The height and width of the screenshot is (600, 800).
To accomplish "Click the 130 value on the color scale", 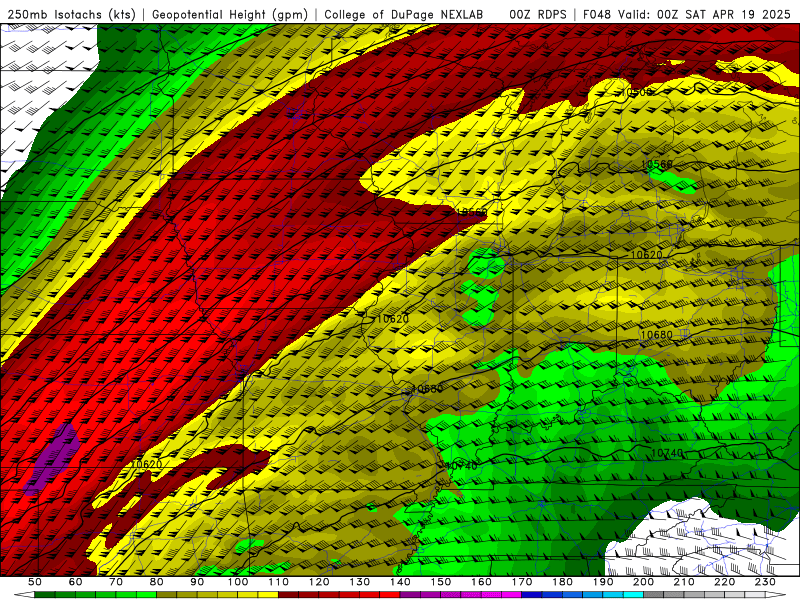I will [x=360, y=582].
